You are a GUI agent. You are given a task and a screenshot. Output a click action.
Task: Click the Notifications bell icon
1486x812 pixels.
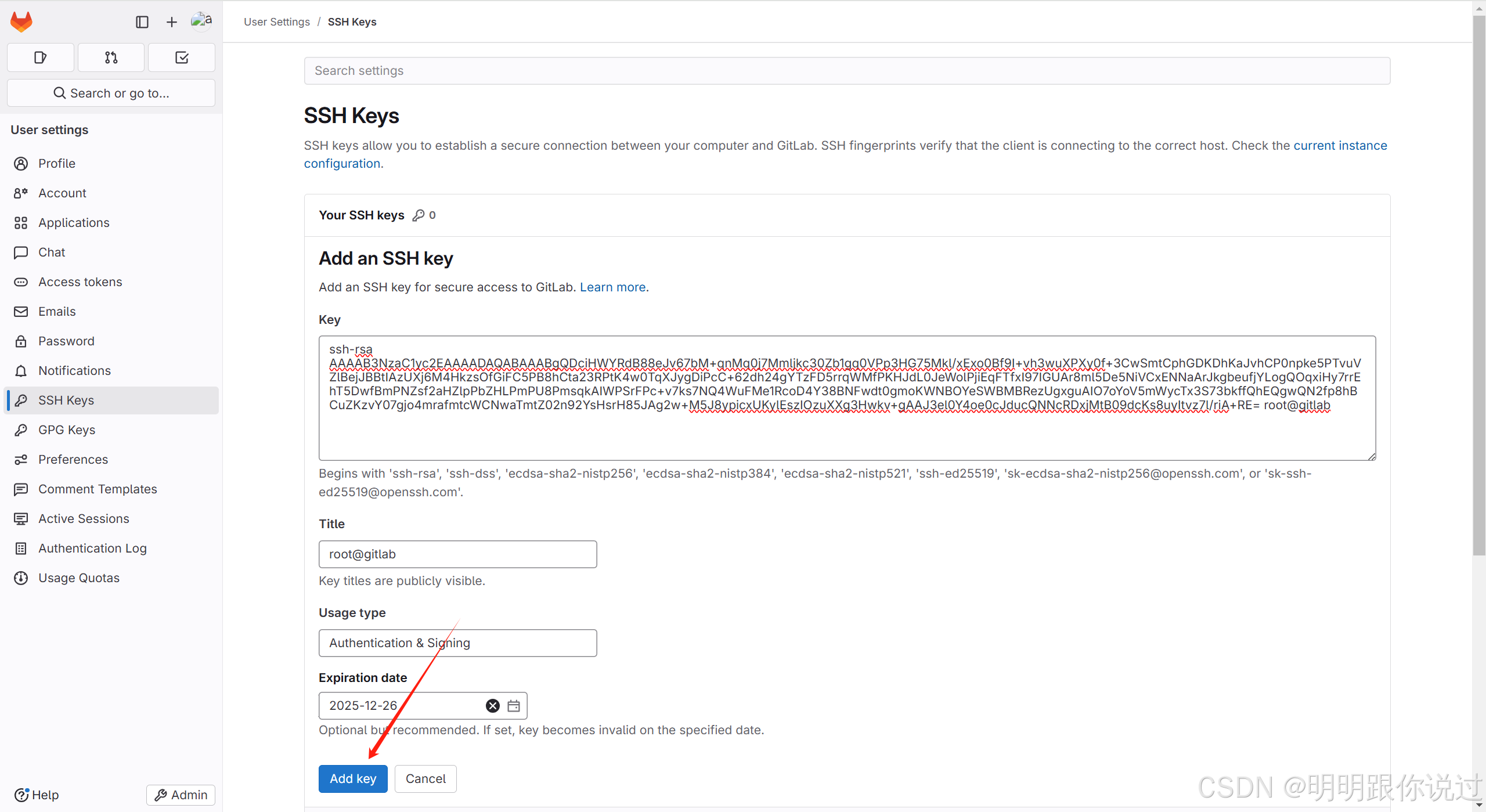point(21,371)
